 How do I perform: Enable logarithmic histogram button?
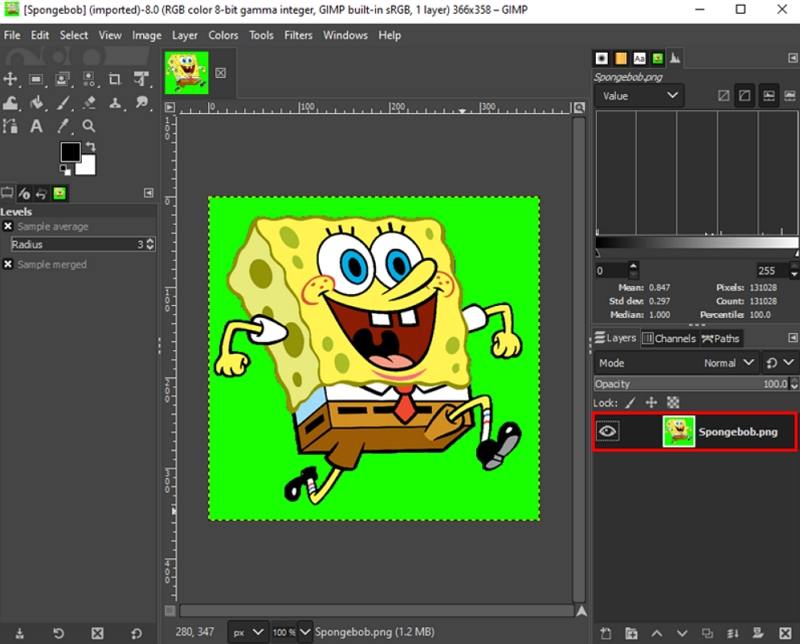744,95
